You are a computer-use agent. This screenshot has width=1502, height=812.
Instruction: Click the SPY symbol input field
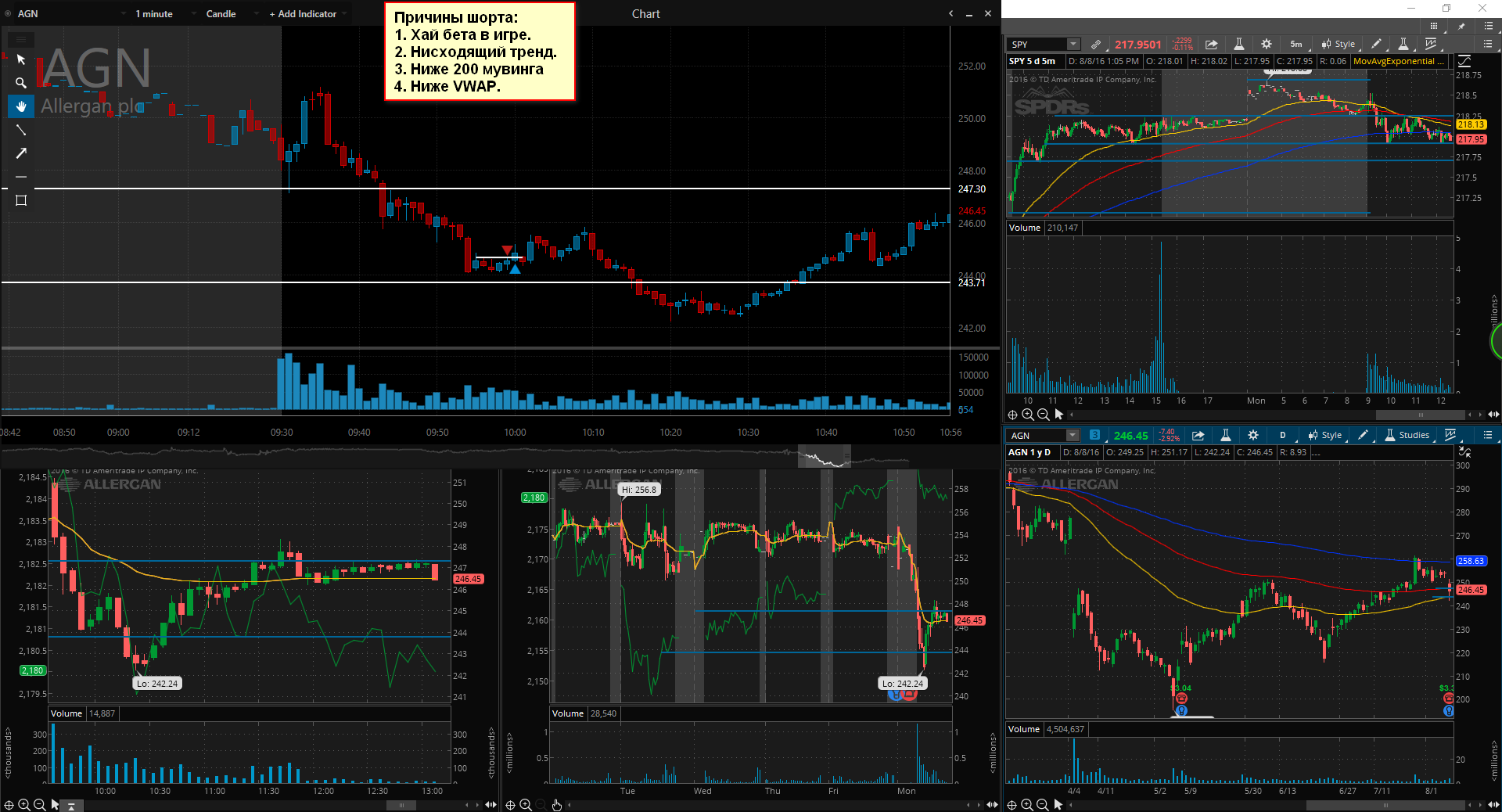[1037, 45]
